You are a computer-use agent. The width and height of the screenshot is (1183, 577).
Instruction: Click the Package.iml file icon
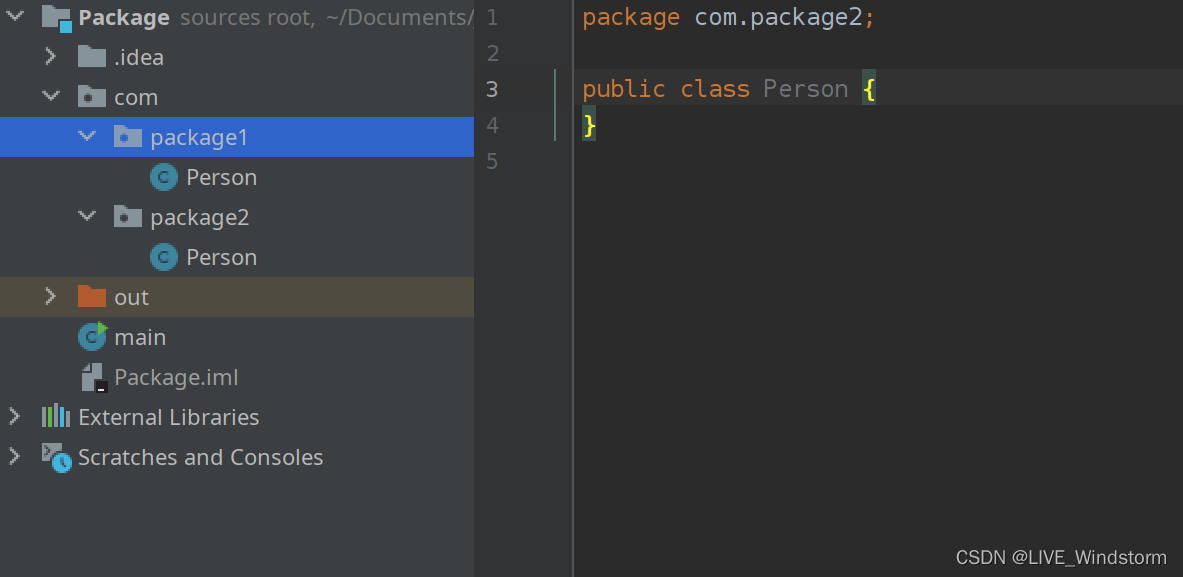click(93, 377)
